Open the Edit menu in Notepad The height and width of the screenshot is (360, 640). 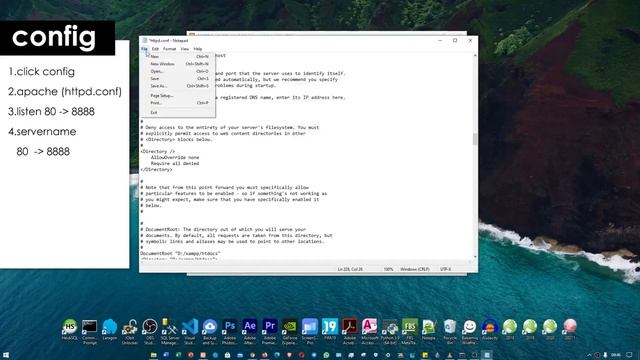tap(155, 49)
